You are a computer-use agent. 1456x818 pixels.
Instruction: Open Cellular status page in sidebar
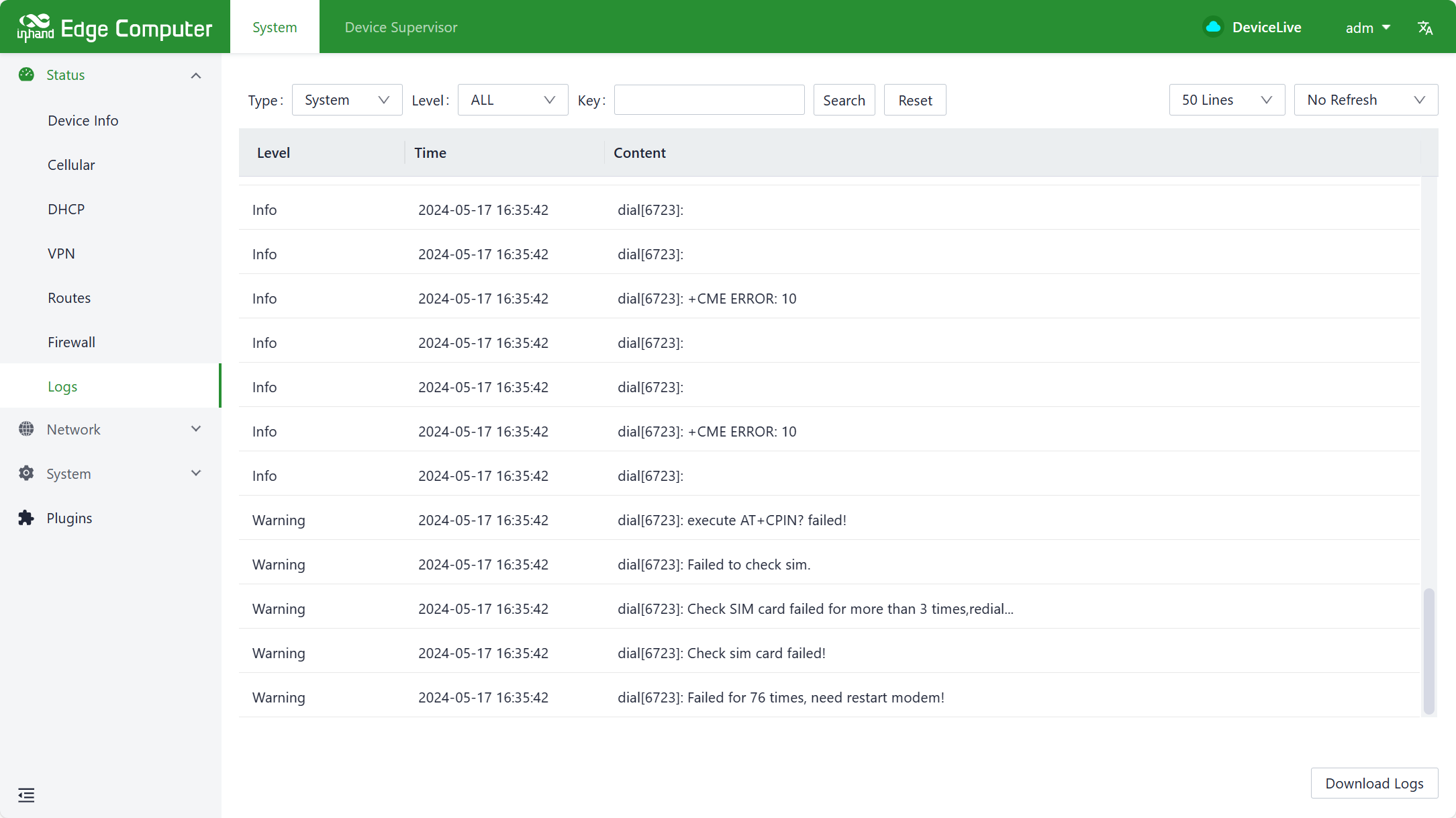[x=71, y=165]
